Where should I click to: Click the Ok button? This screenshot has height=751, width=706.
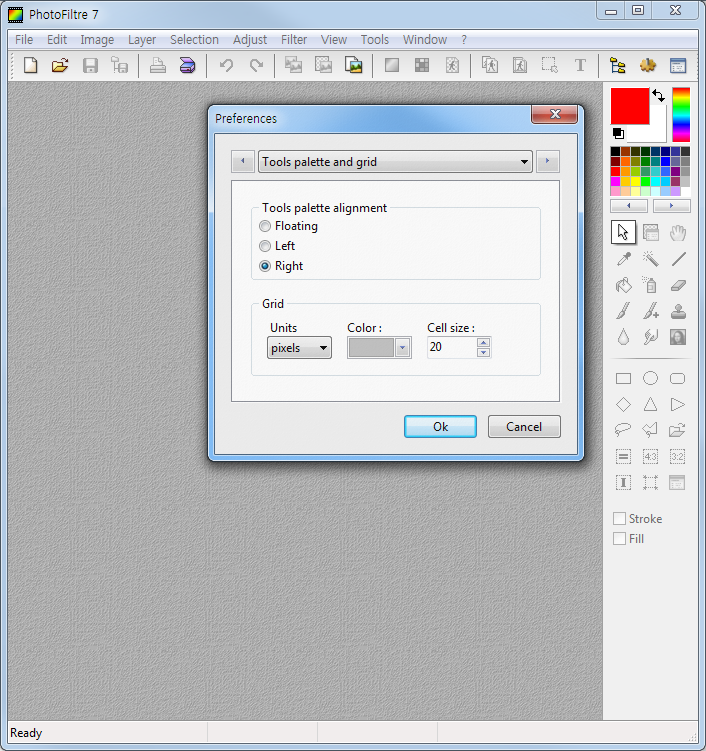click(440, 427)
